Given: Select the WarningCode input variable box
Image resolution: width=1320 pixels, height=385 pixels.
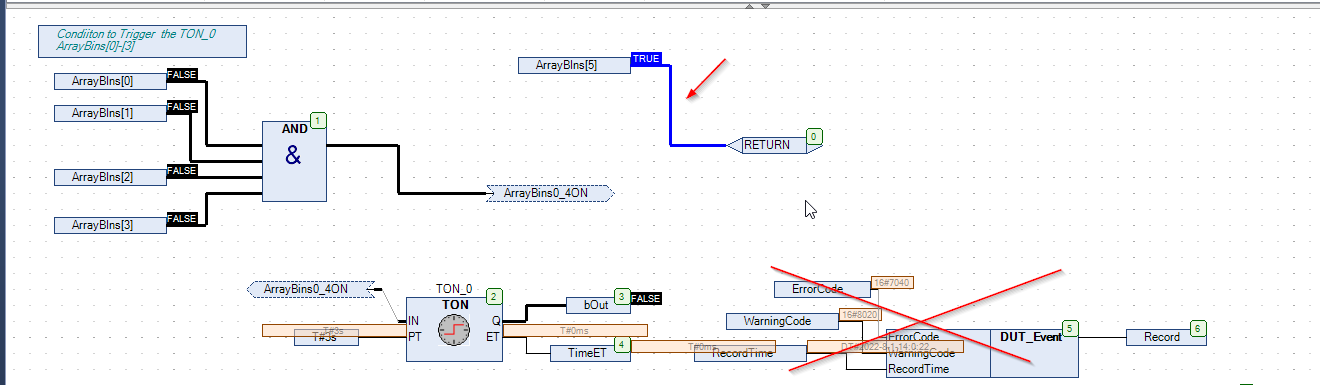Looking at the screenshot, I should (x=782, y=321).
